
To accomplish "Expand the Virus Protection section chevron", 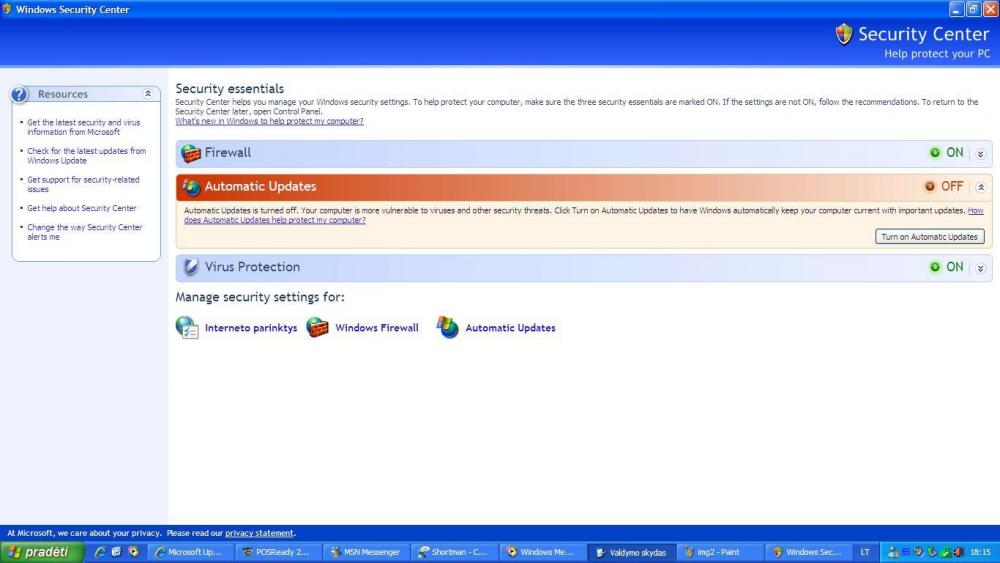I will coord(980,267).
